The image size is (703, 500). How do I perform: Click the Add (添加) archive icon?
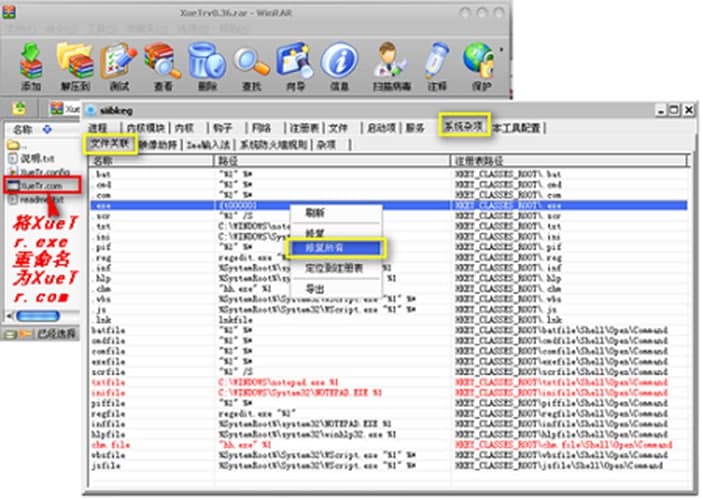tap(31, 63)
